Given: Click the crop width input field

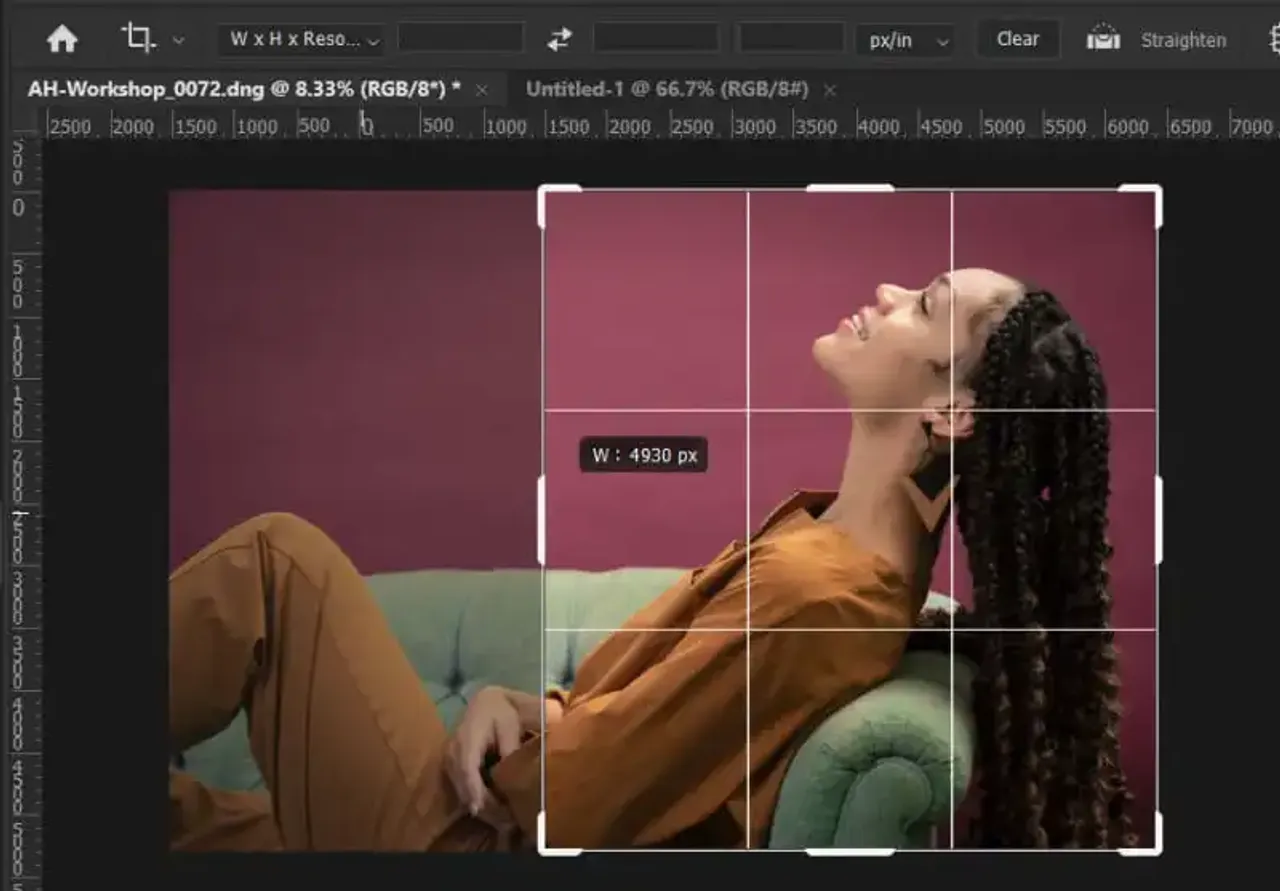Looking at the screenshot, I should (460, 39).
